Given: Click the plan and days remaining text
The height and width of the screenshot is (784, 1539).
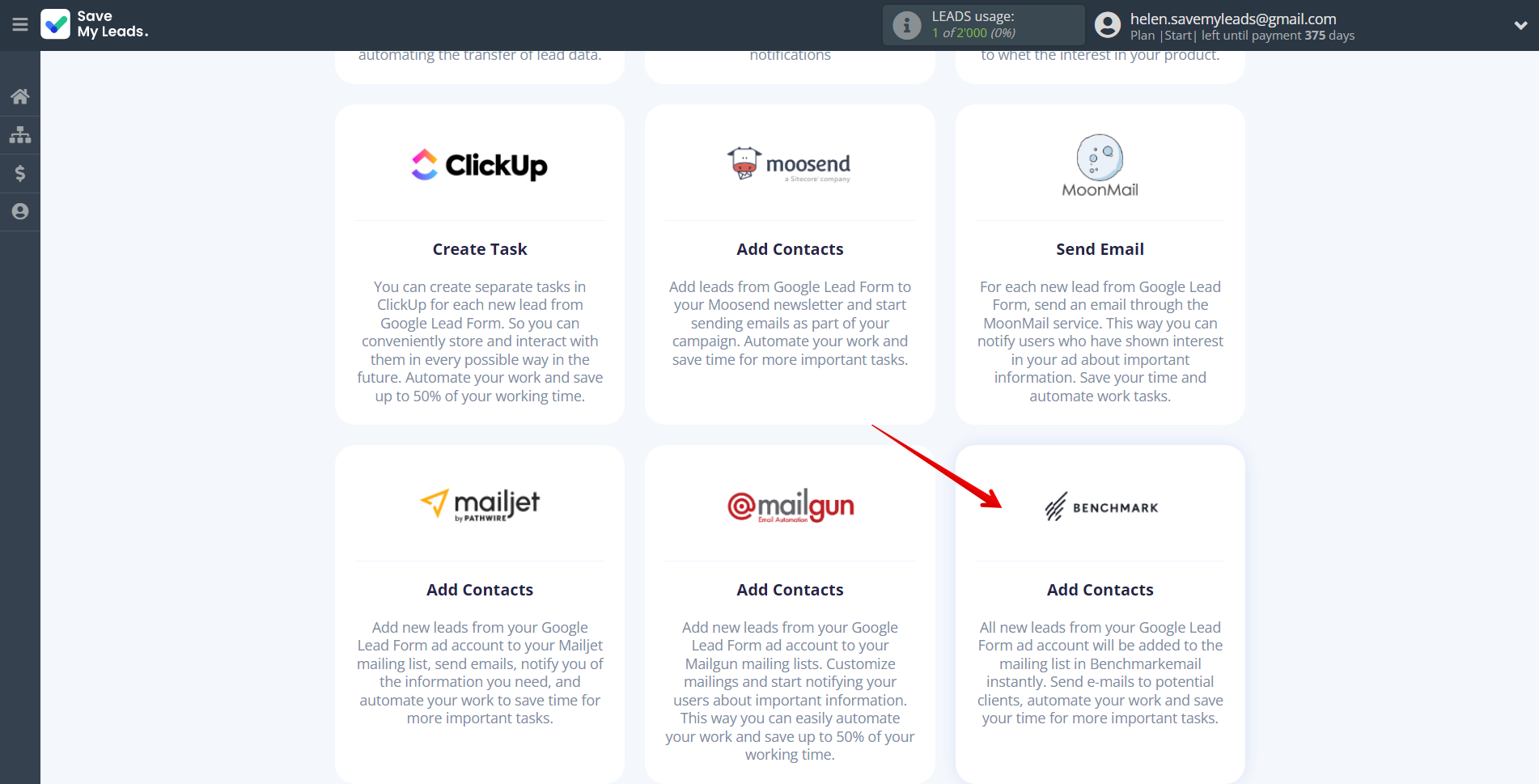Looking at the screenshot, I should [1242, 36].
